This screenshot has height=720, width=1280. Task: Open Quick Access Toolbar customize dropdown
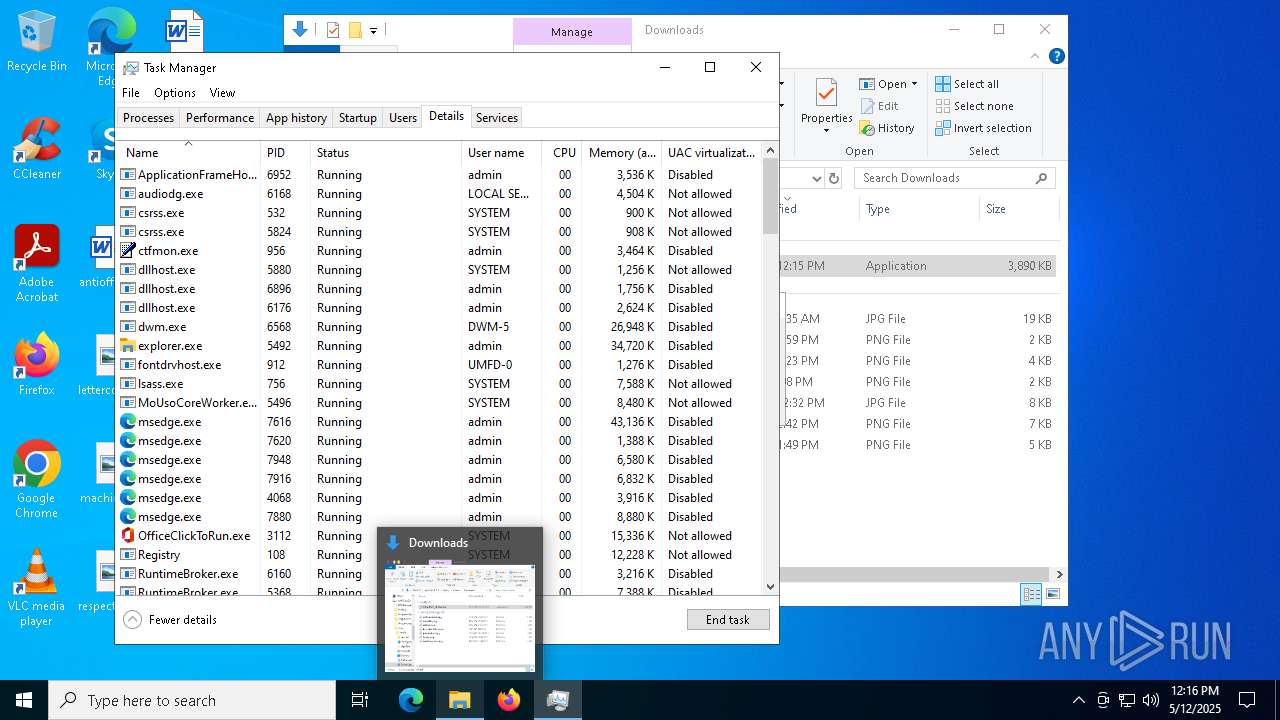tap(373, 31)
